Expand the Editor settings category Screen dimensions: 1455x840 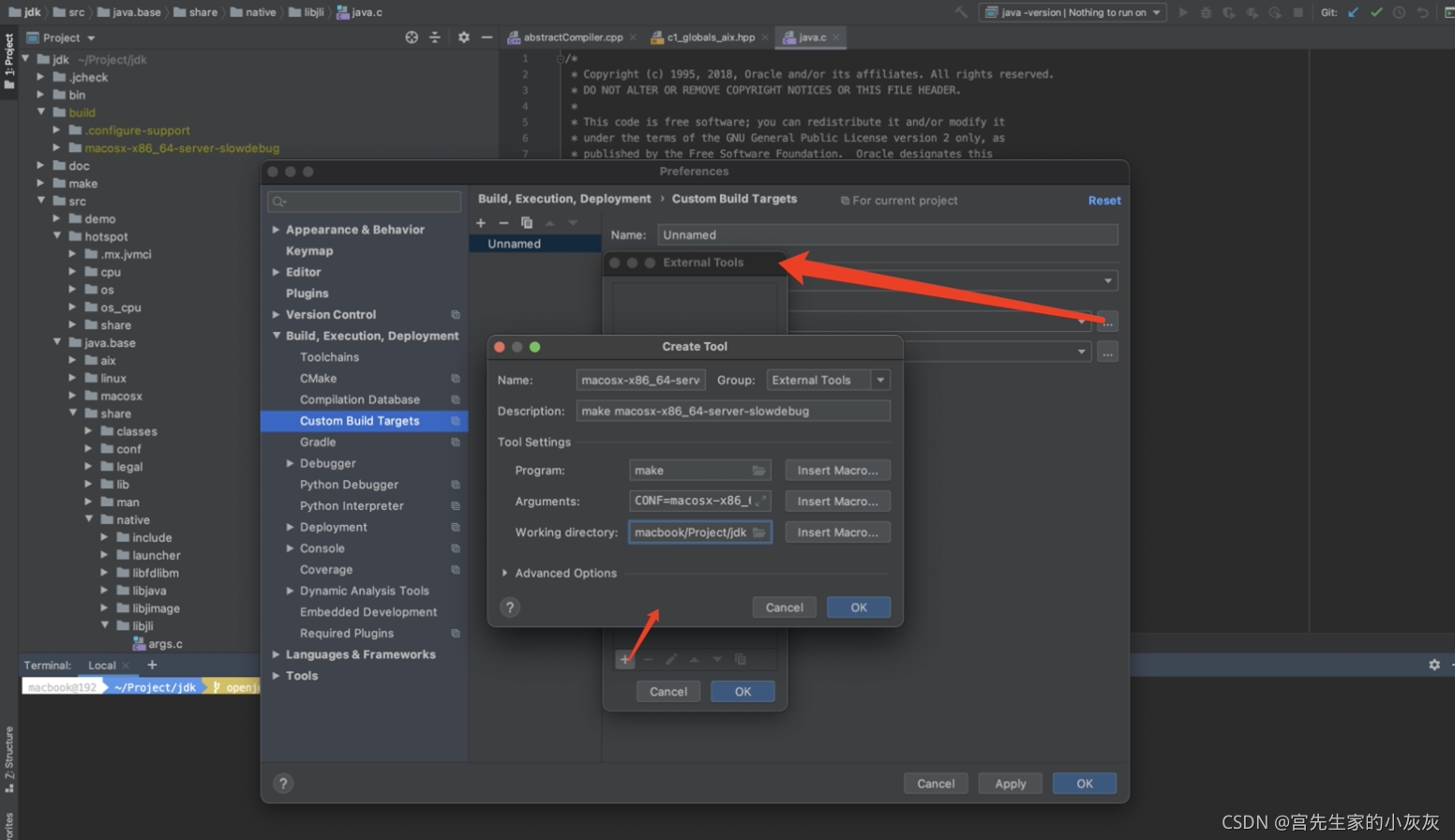[276, 272]
